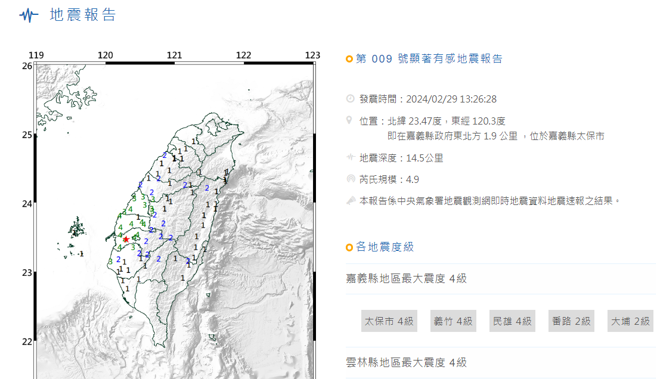This screenshot has width=656, height=379.
Task: Select the 義竹 4級 intensity tag
Action: coord(453,321)
